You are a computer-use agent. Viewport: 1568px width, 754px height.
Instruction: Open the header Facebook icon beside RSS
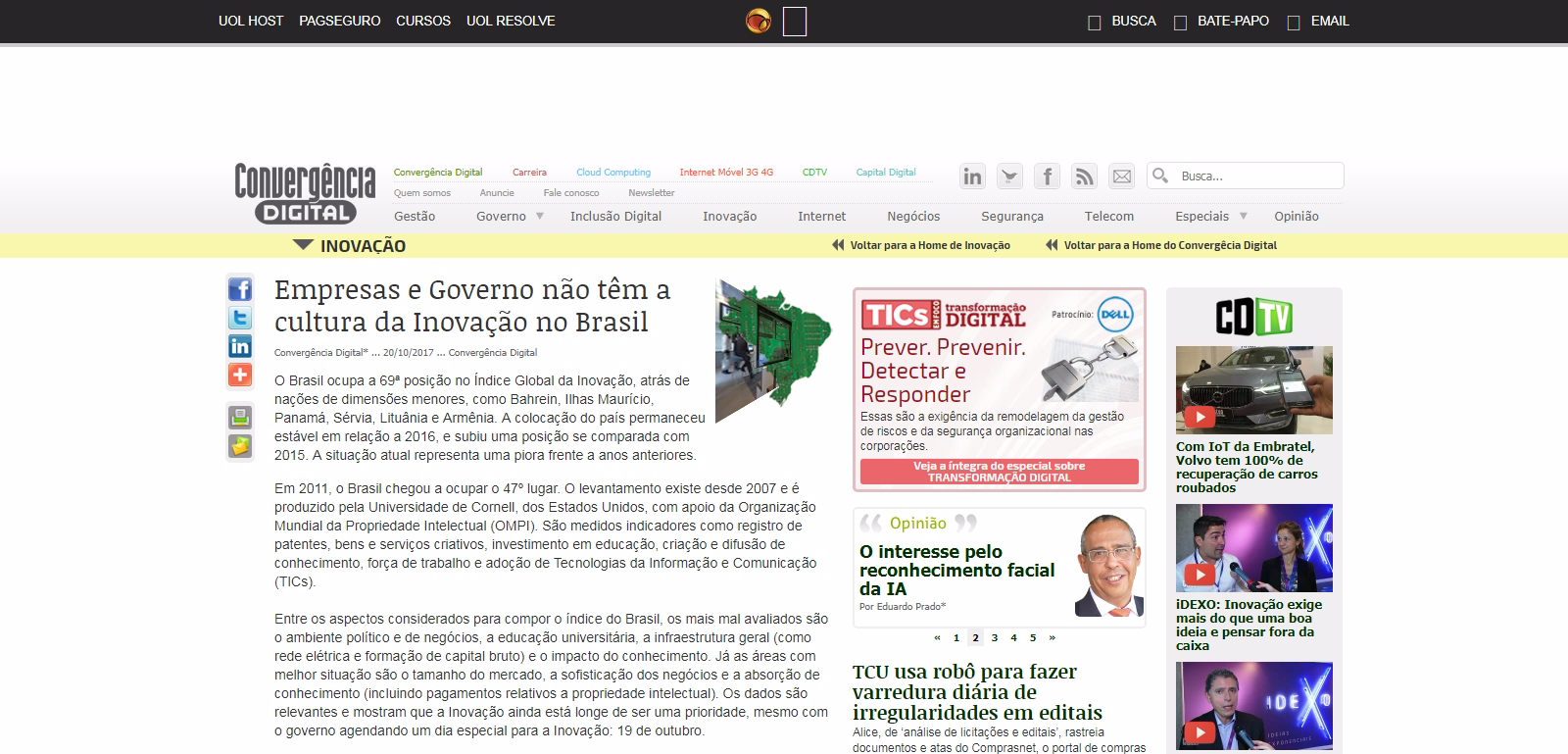click(x=1047, y=176)
